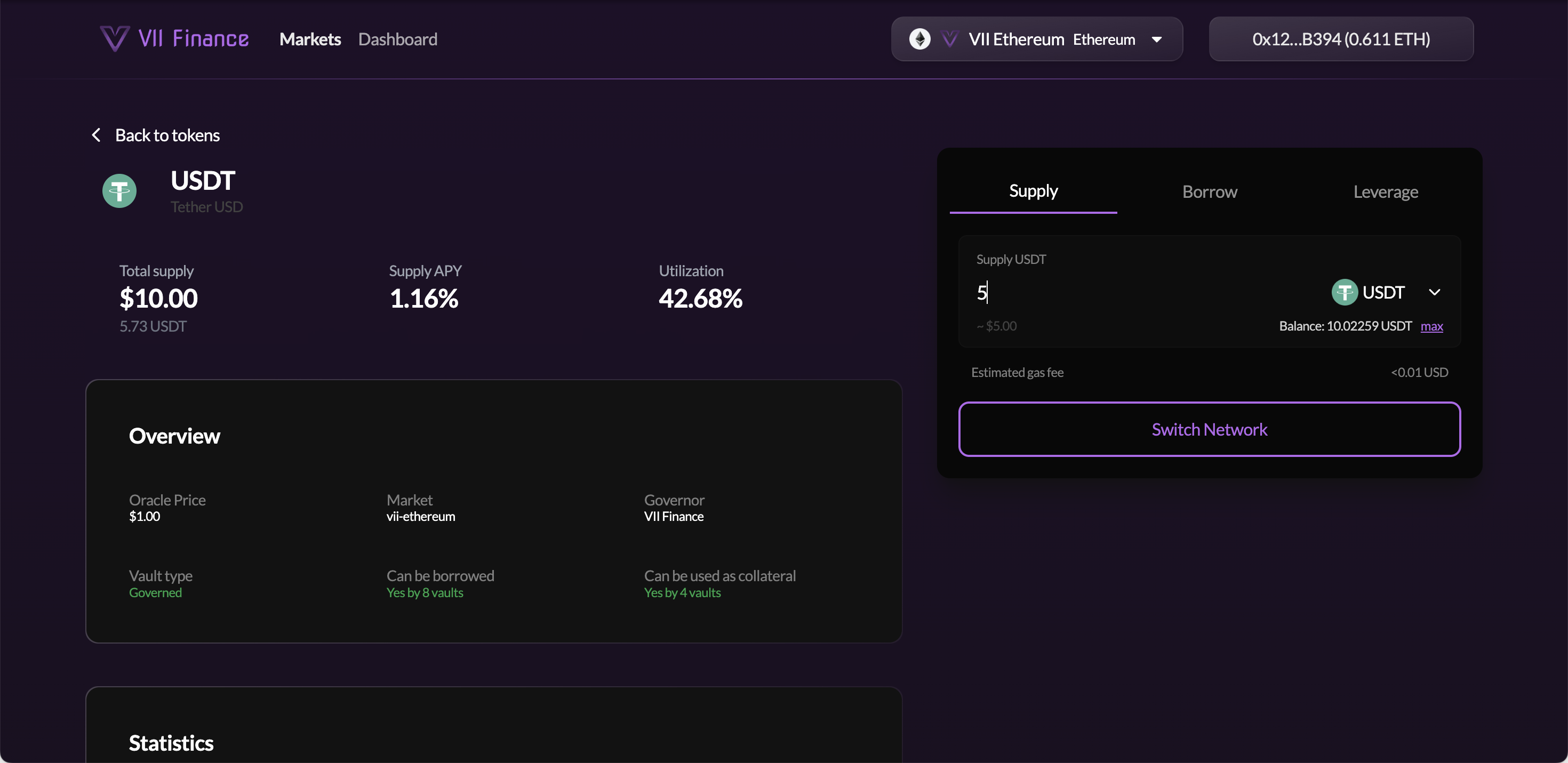Click the wallet ETH balance display

coord(1388,39)
